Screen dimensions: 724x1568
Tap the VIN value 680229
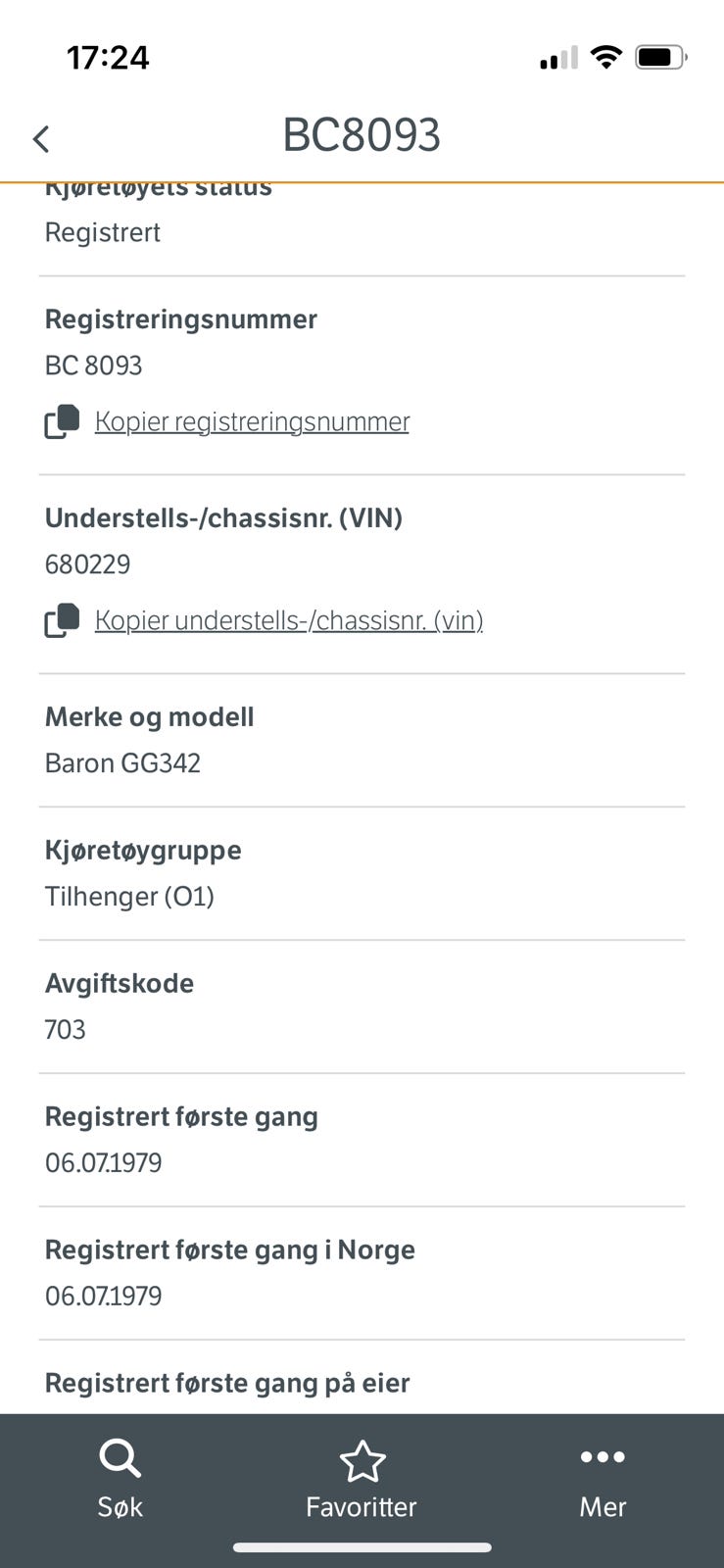pos(88,564)
